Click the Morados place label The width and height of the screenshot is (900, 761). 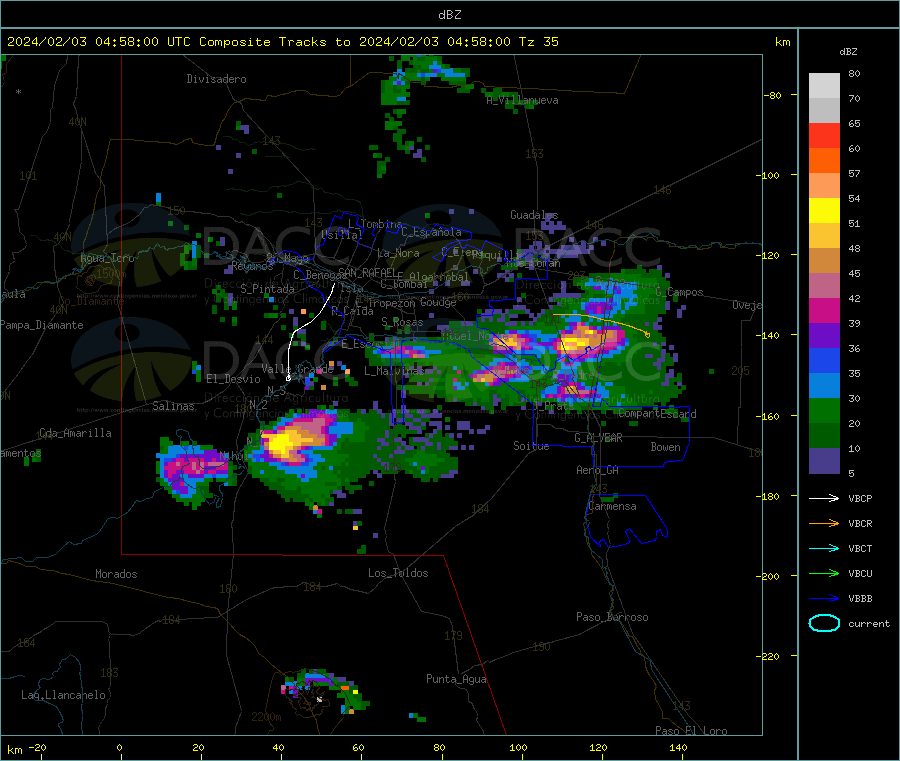116,574
